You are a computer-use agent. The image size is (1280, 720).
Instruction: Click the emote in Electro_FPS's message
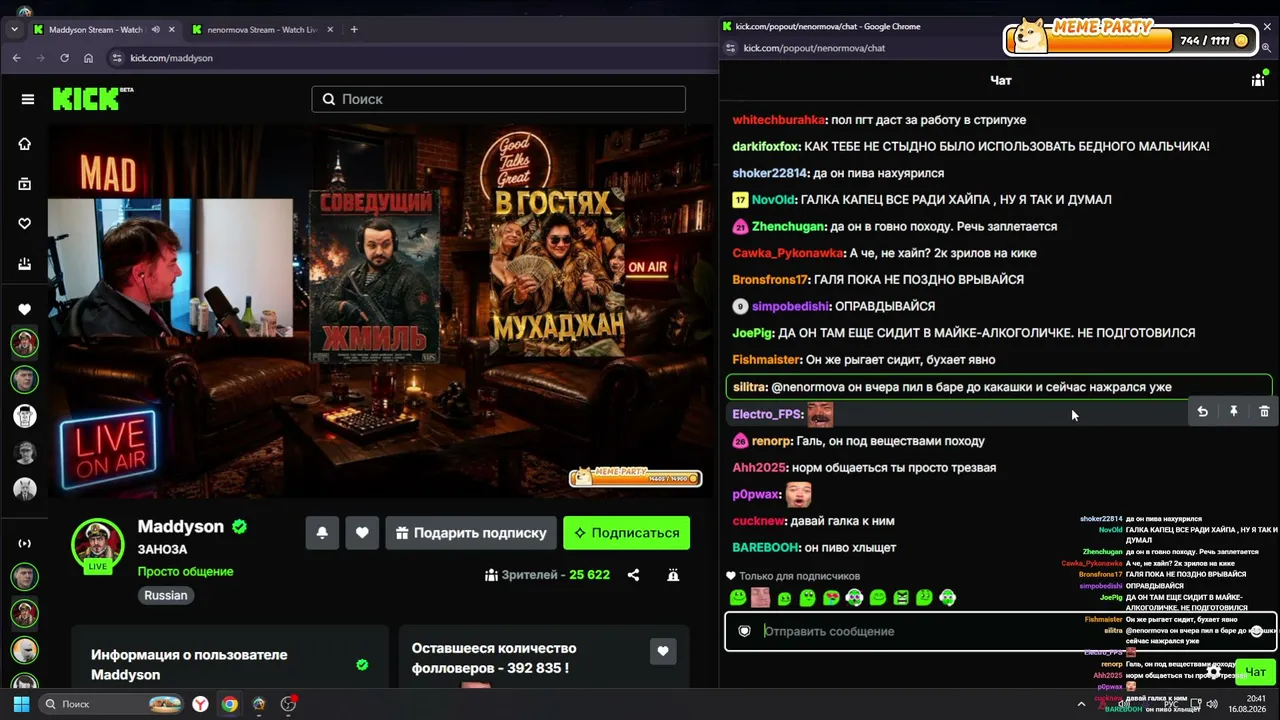(x=820, y=414)
